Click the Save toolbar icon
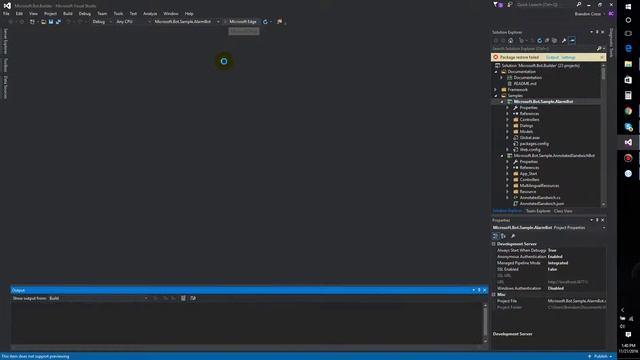Screen dimensions: 640x360 [x=51, y=22]
